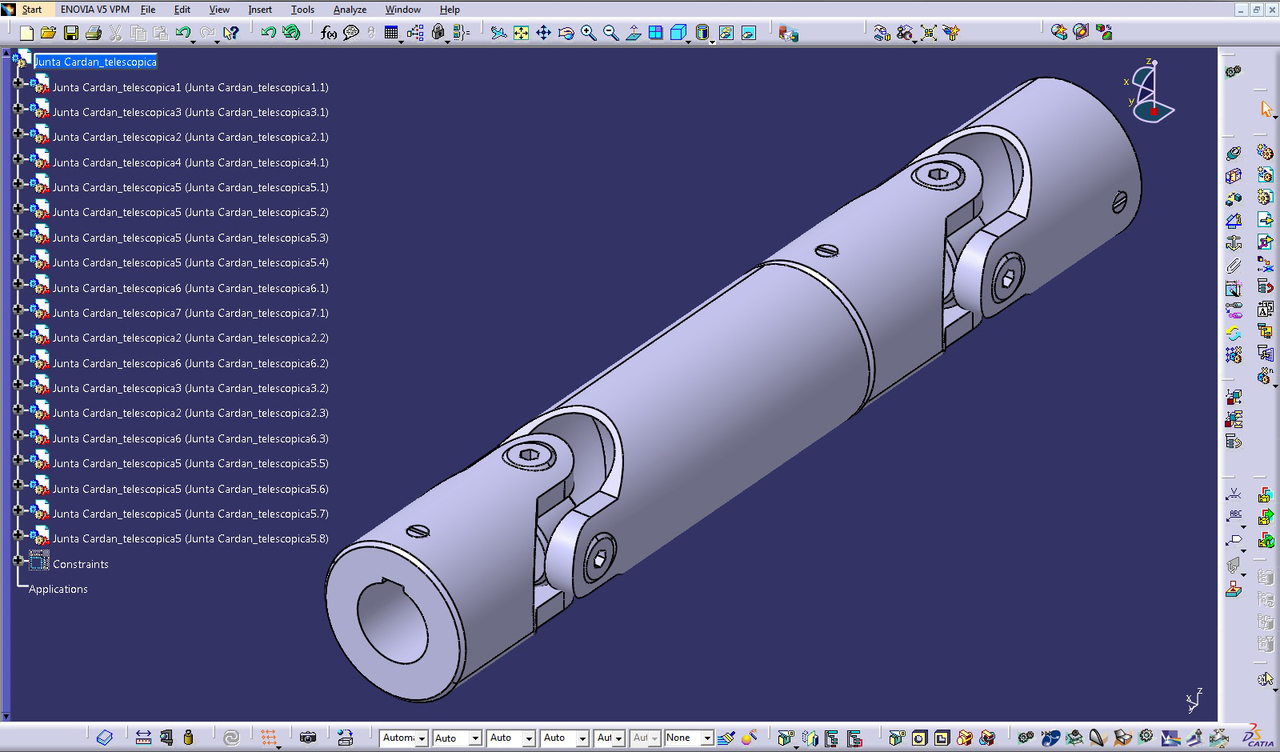Click the padlock Lock icon in top toolbar
The image size is (1280, 752).
tap(438, 33)
